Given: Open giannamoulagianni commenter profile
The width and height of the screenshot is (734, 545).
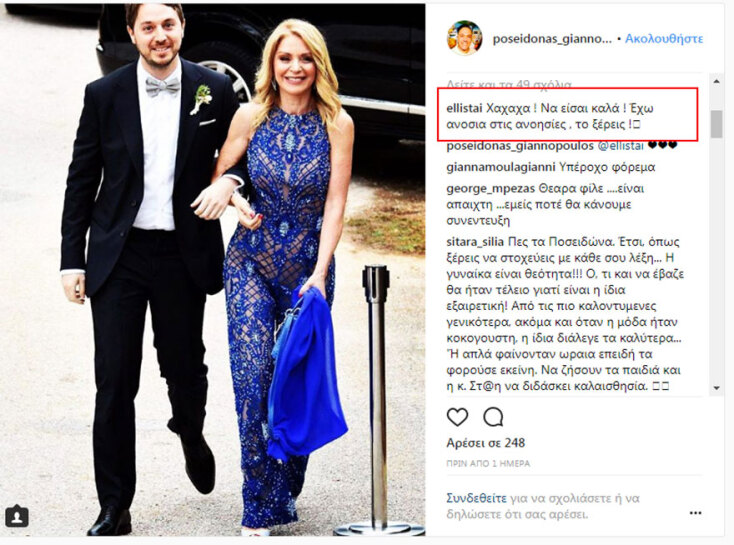Looking at the screenshot, I should (501, 167).
